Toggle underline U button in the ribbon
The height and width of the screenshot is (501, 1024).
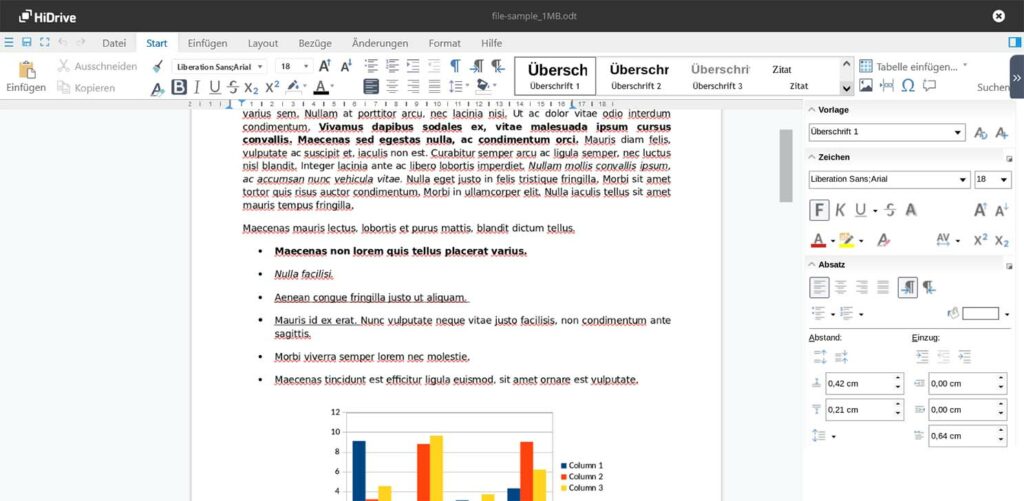(x=215, y=88)
